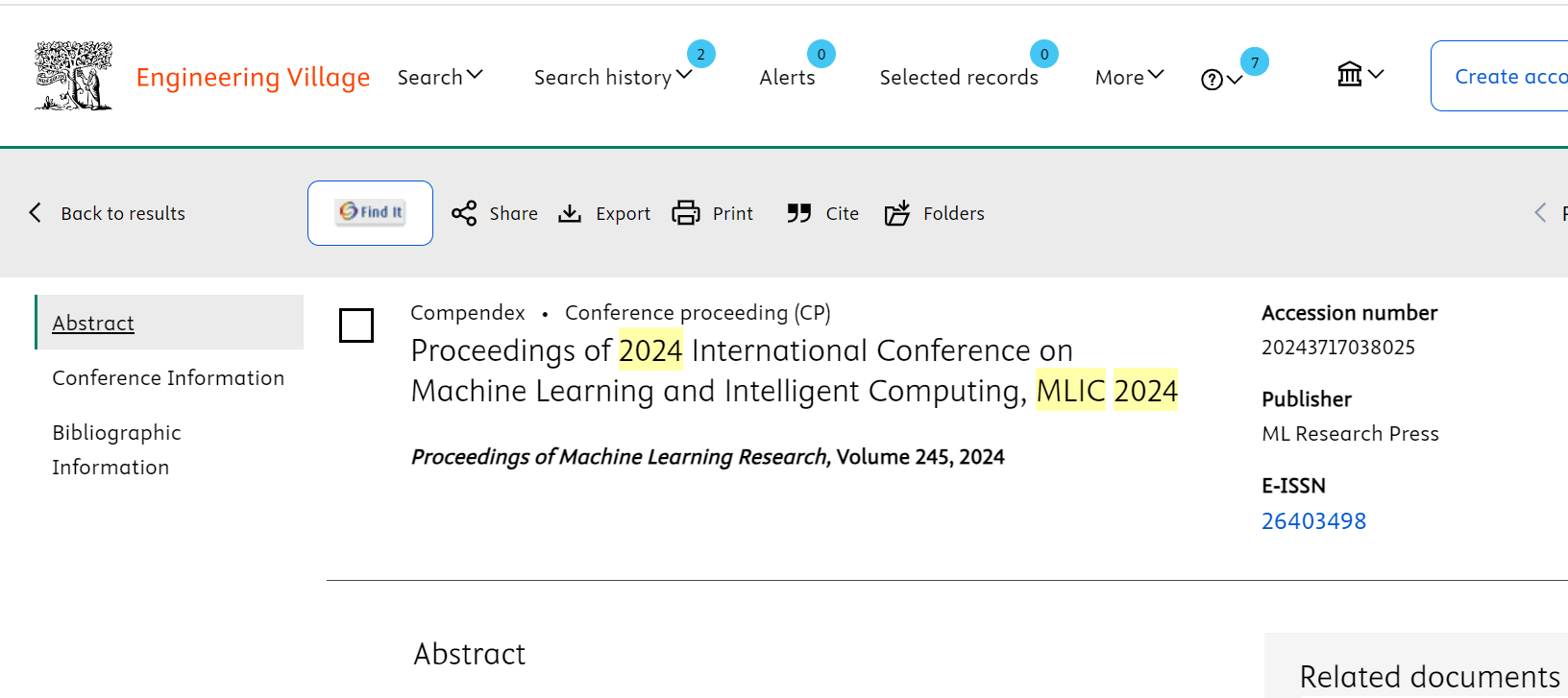Jump to Conference Information section
Viewport: 1568px width, 698px height.
(x=168, y=377)
